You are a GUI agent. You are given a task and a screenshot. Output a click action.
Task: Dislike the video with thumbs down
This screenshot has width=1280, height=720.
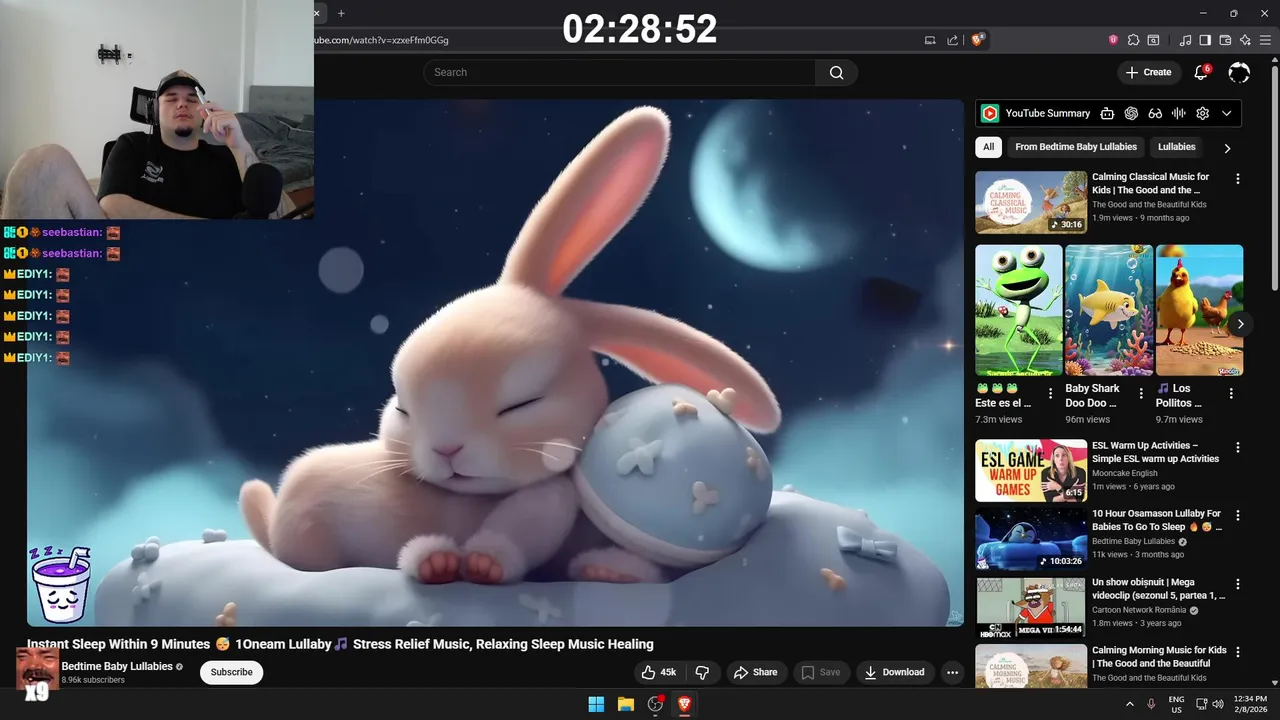click(702, 672)
